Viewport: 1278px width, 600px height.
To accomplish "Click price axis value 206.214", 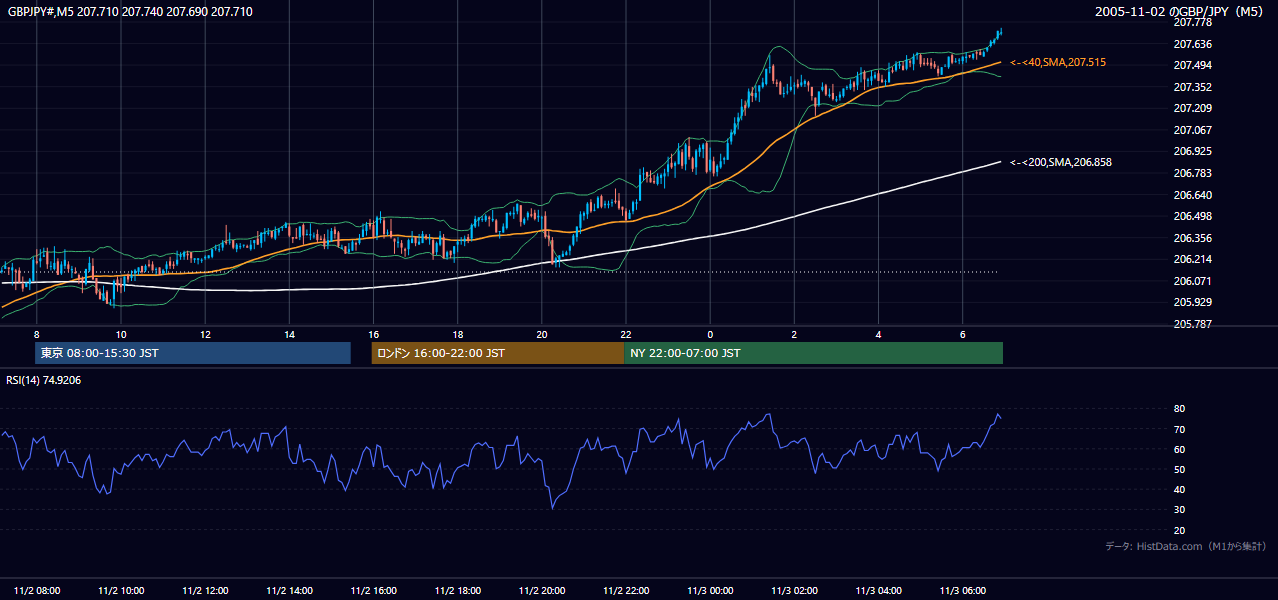I will 1192,259.
